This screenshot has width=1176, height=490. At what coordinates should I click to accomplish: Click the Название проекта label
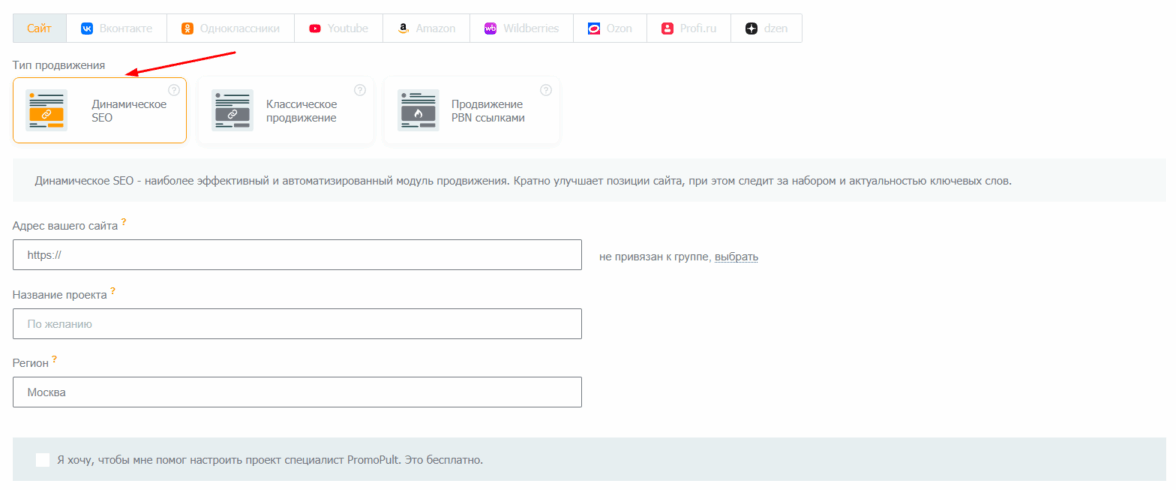pyautogui.click(x=60, y=295)
